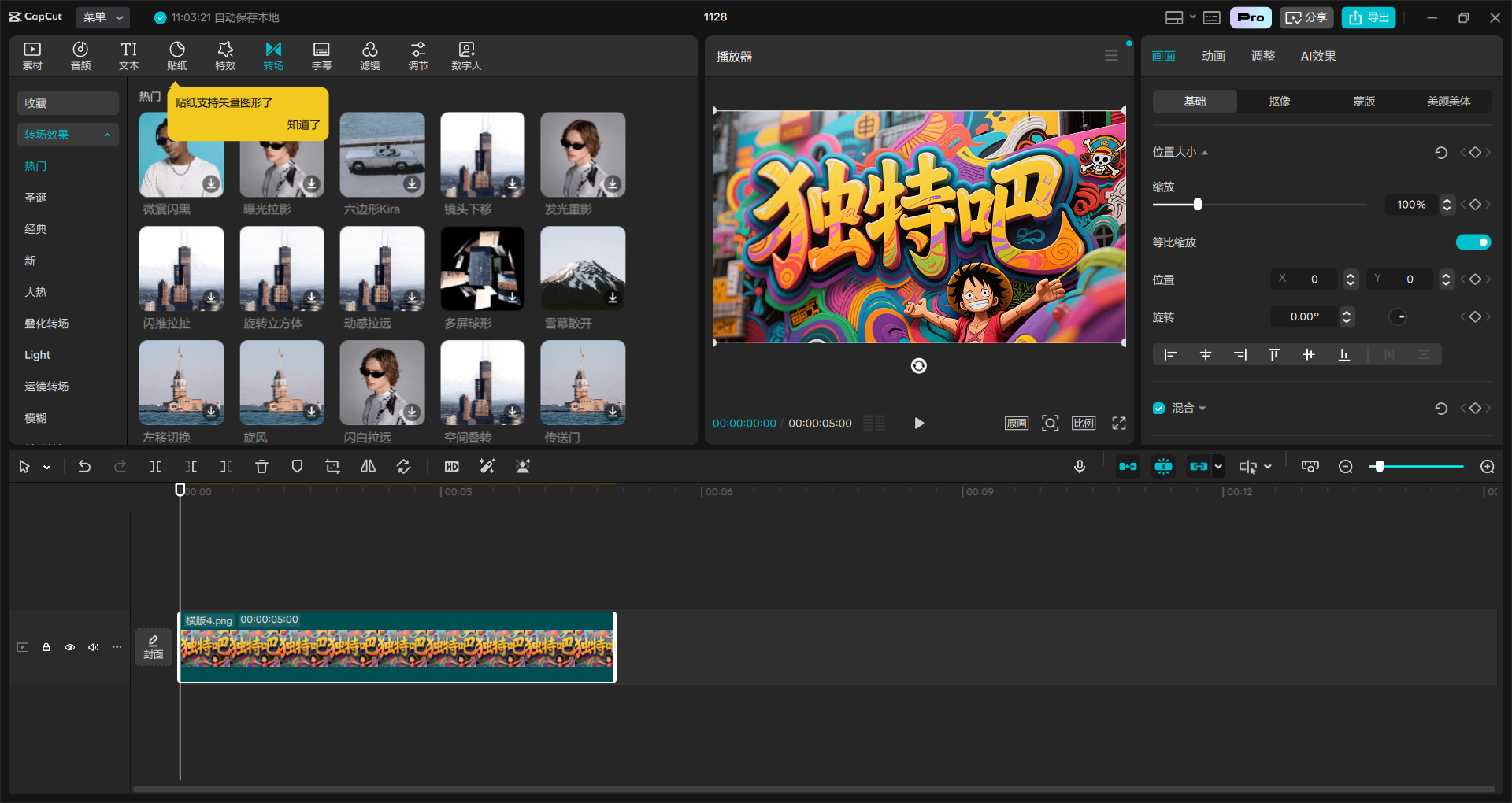Disable the 等比缩放 proportional scaling toggle
The height and width of the screenshot is (803, 1512).
[1473, 242]
